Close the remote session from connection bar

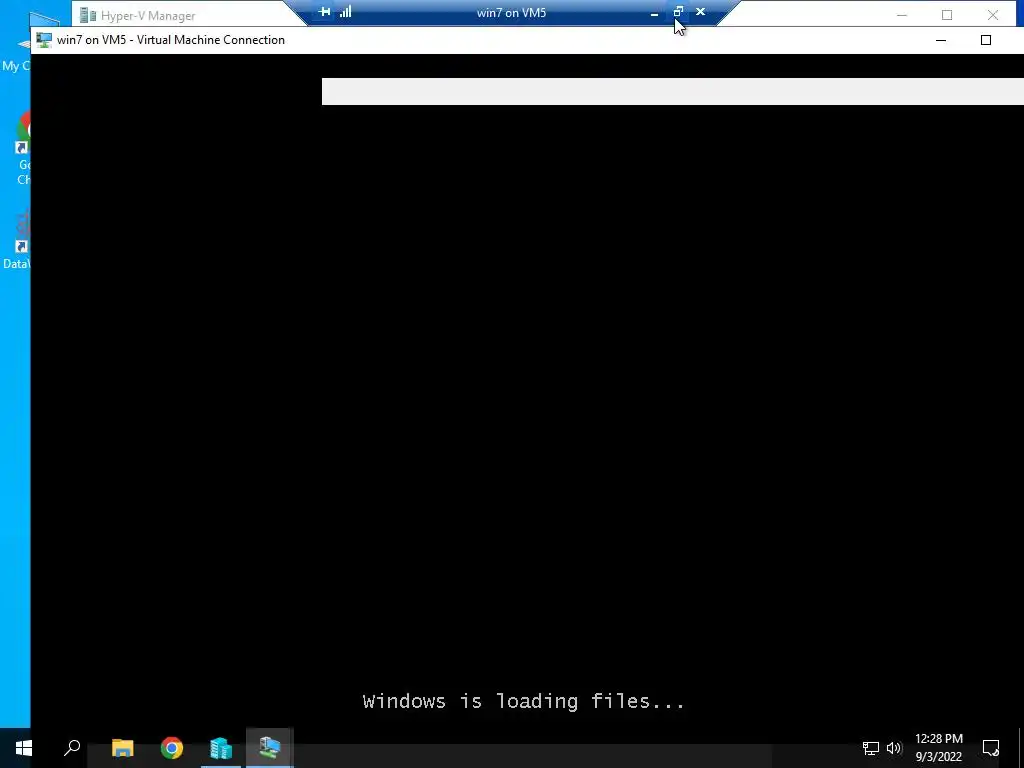click(x=700, y=12)
